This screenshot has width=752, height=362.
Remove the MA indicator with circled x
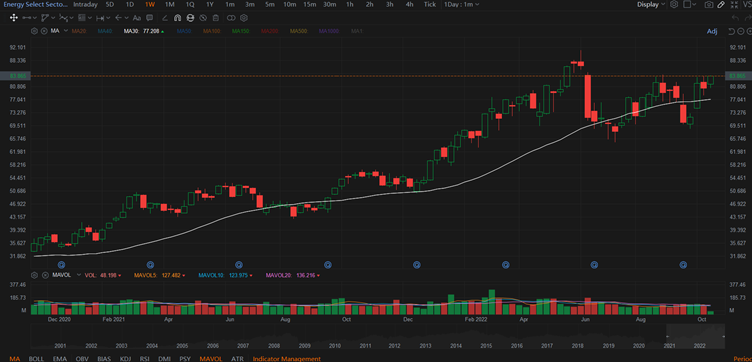pos(44,31)
